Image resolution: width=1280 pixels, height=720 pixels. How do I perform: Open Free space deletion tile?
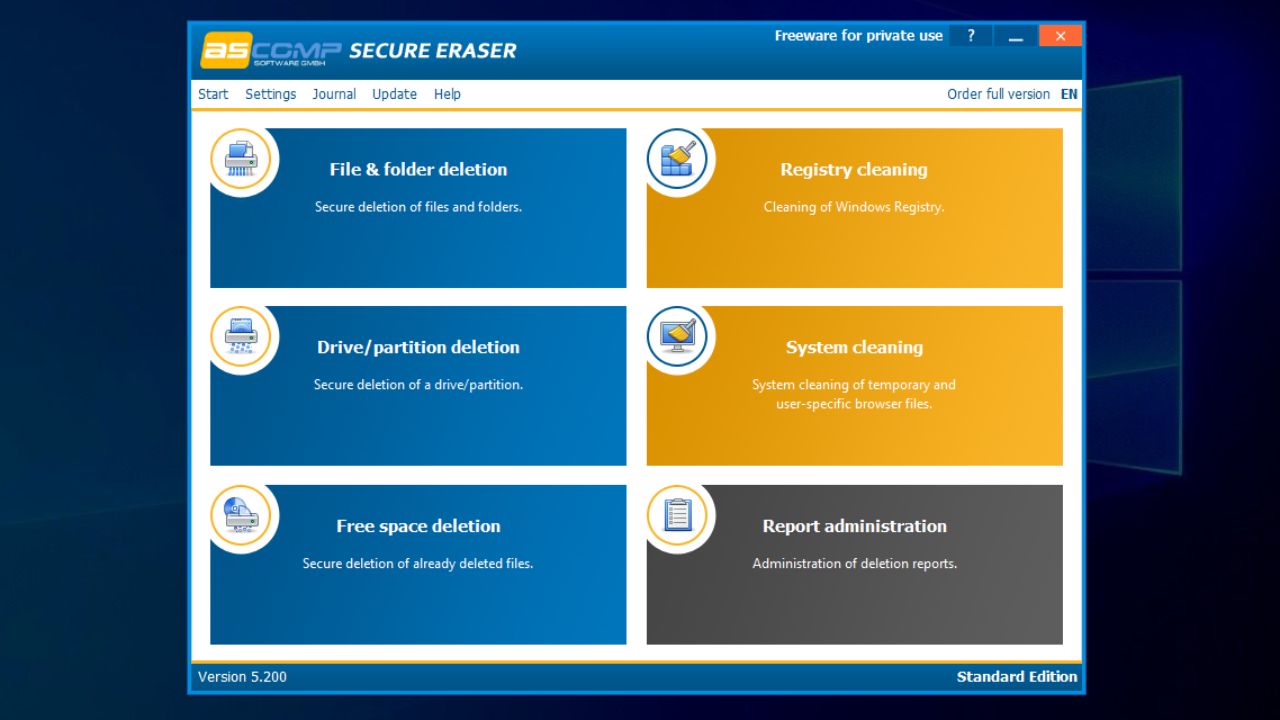418,565
